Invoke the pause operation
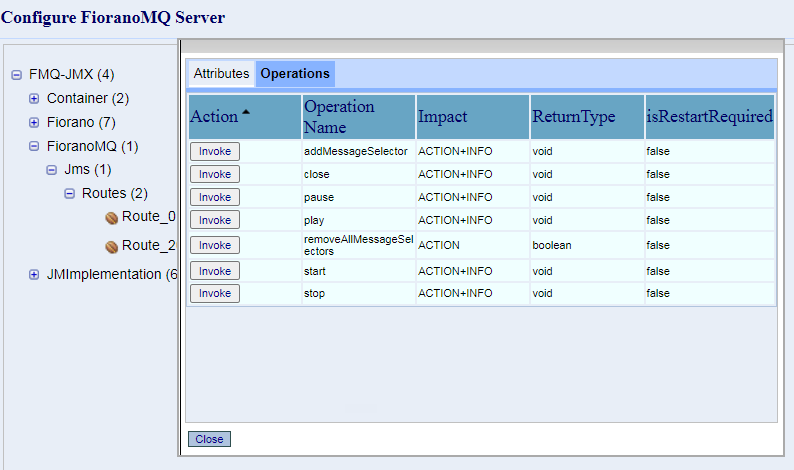The height and width of the screenshot is (470, 794). click(x=215, y=197)
